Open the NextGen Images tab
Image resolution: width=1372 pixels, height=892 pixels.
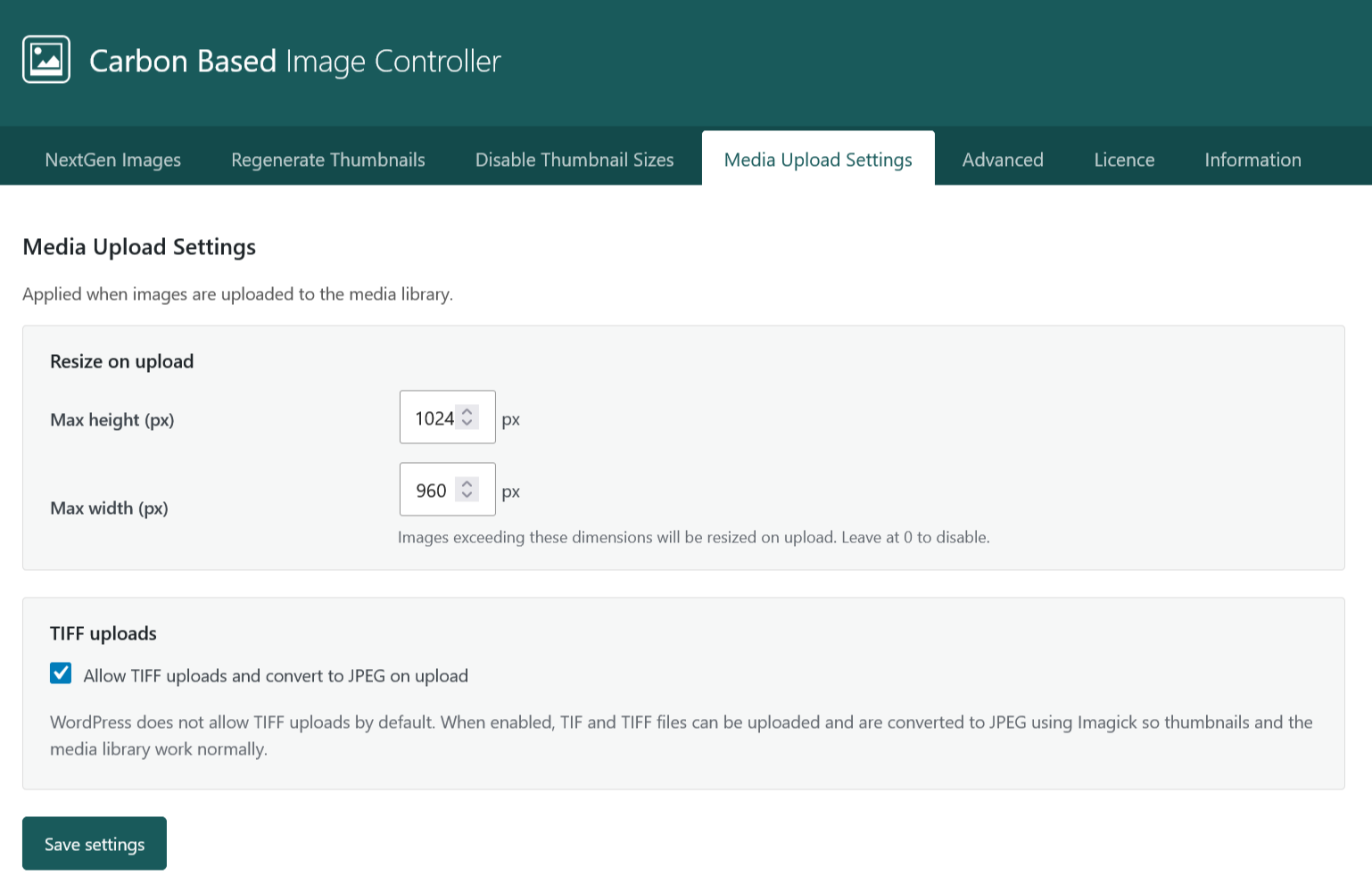tap(113, 160)
